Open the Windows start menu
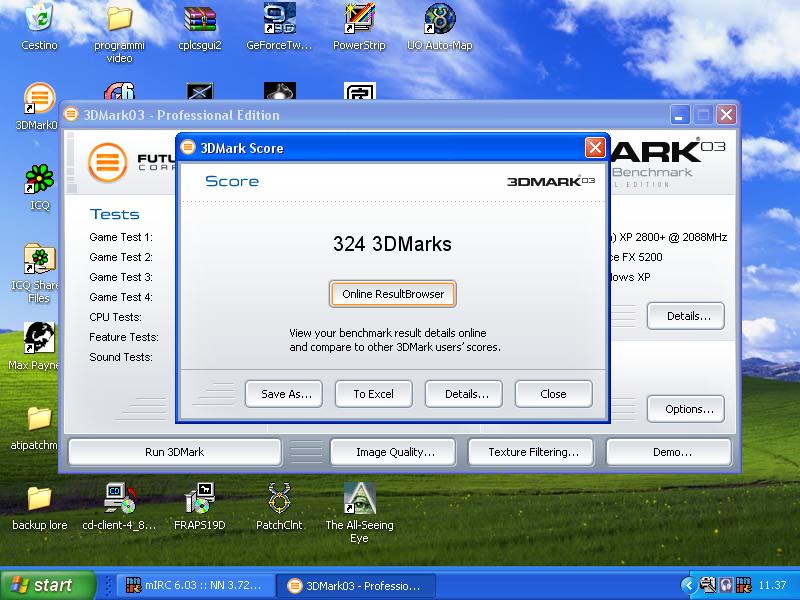This screenshot has width=800, height=600. click(47, 585)
